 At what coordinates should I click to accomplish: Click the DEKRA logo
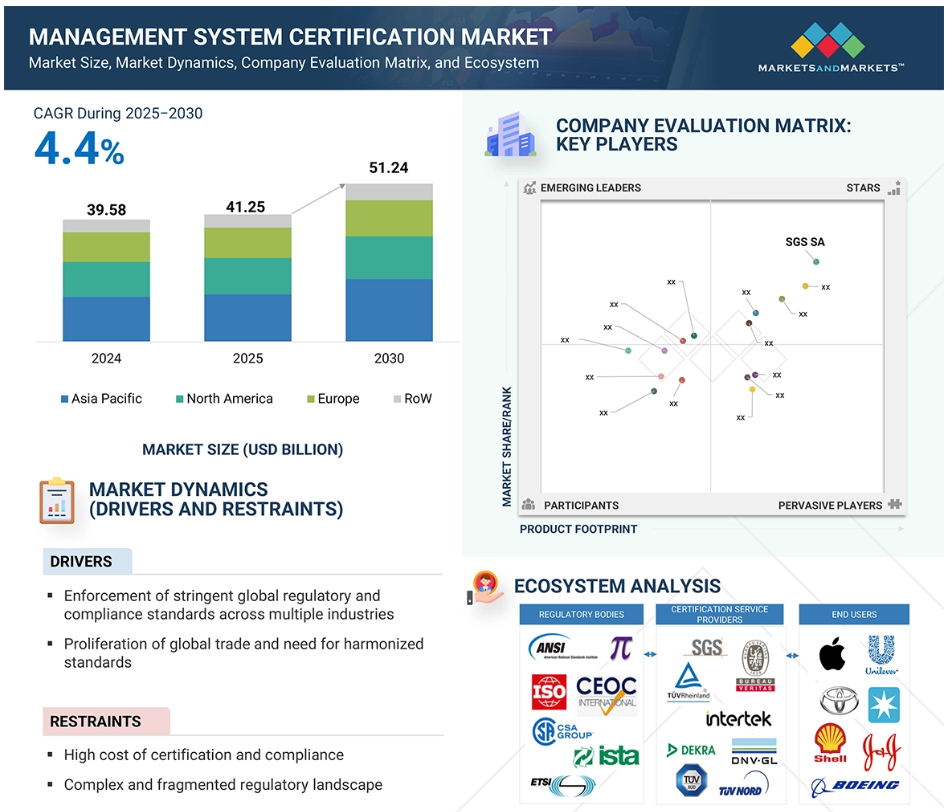pos(691,751)
